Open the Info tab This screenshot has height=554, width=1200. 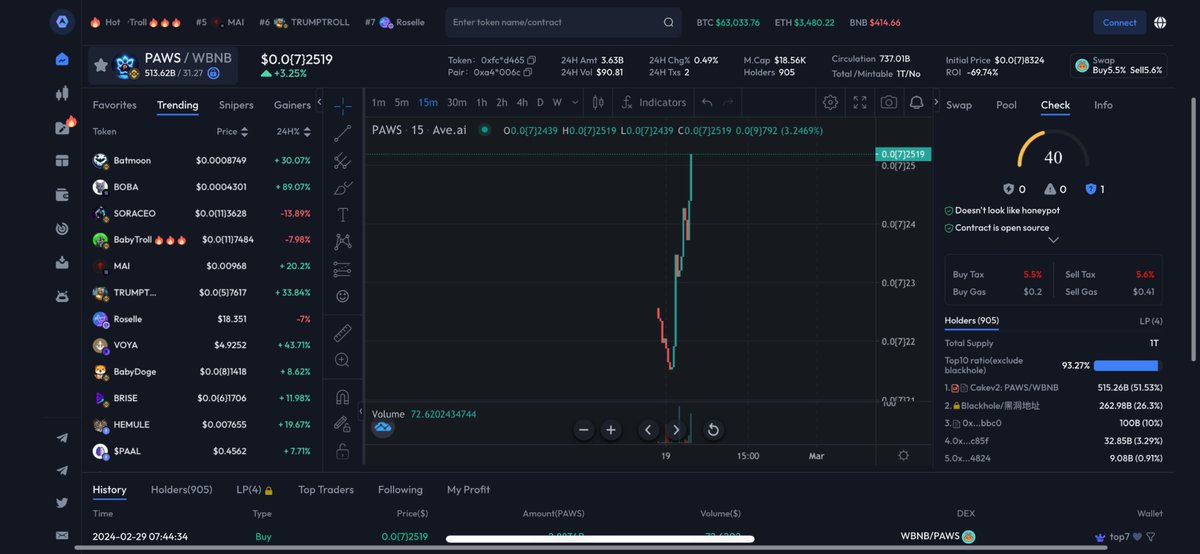pos(1103,105)
